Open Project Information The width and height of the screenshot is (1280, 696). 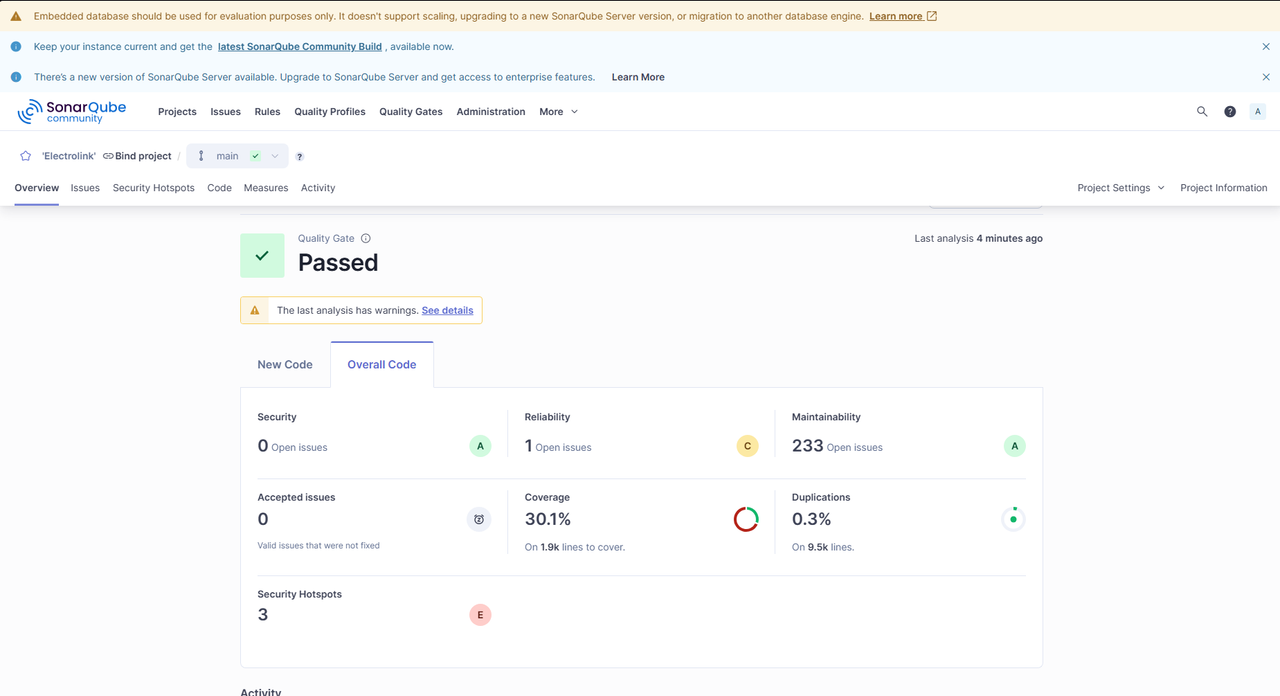pyautogui.click(x=1224, y=188)
